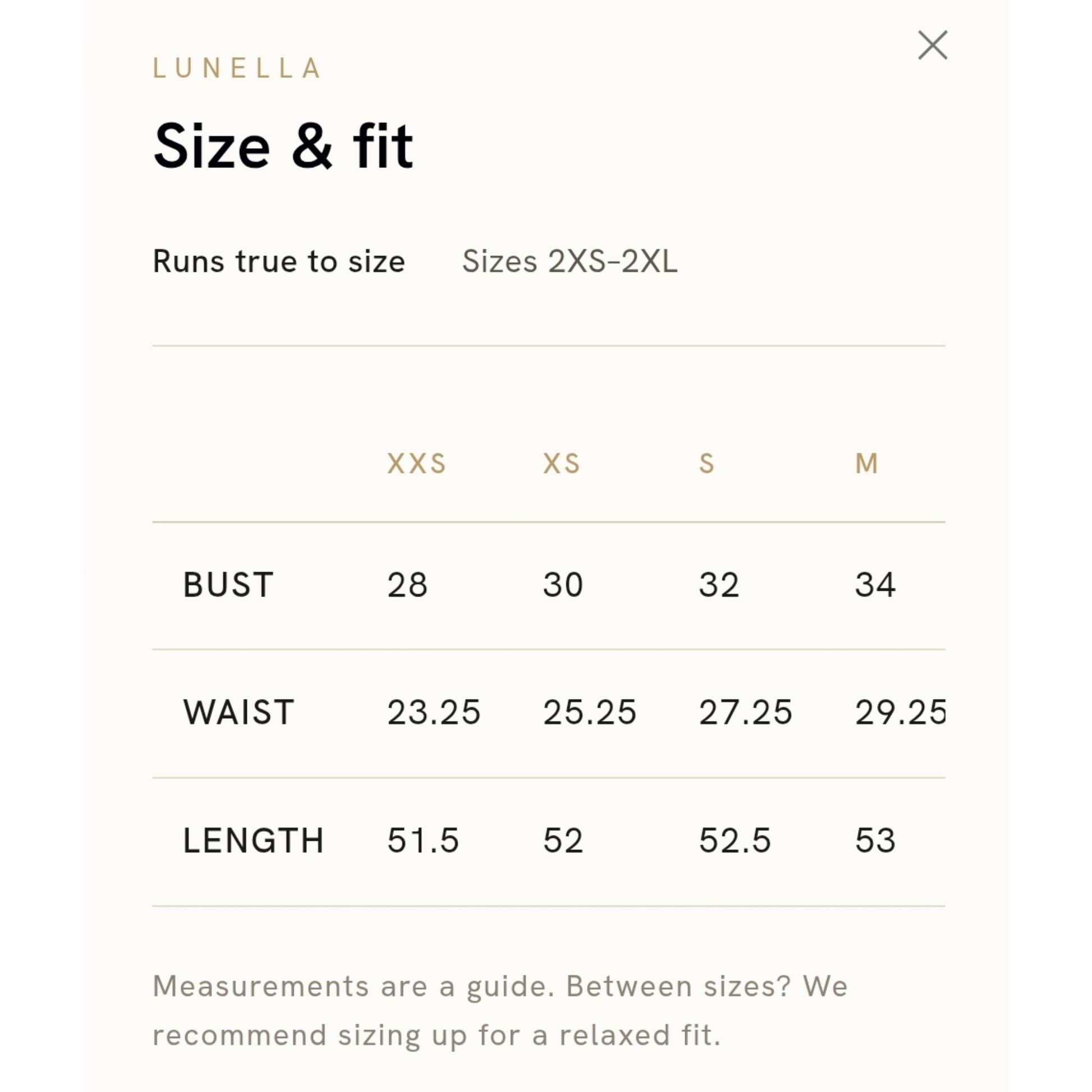The image size is (1092, 1092).
Task: Click the XS waist value 25.25
Action: point(590,712)
